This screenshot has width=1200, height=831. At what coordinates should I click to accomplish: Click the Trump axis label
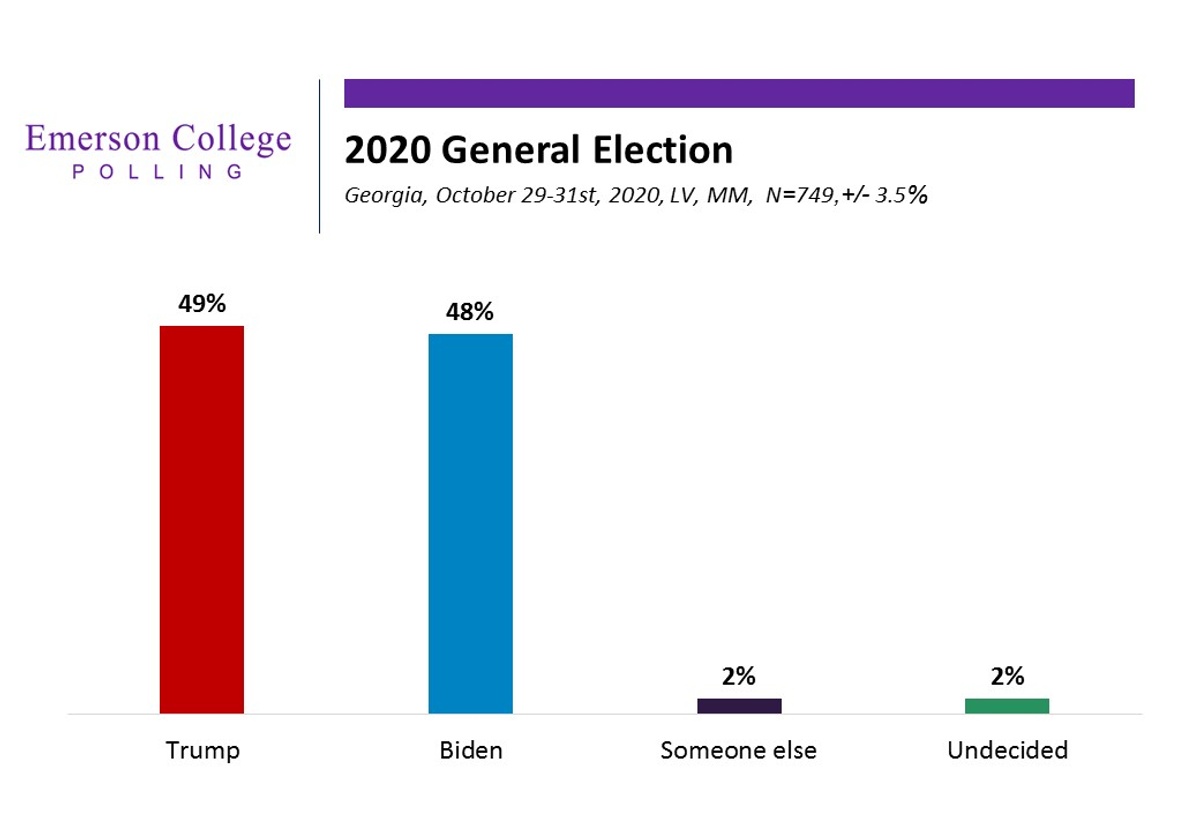[x=202, y=750]
